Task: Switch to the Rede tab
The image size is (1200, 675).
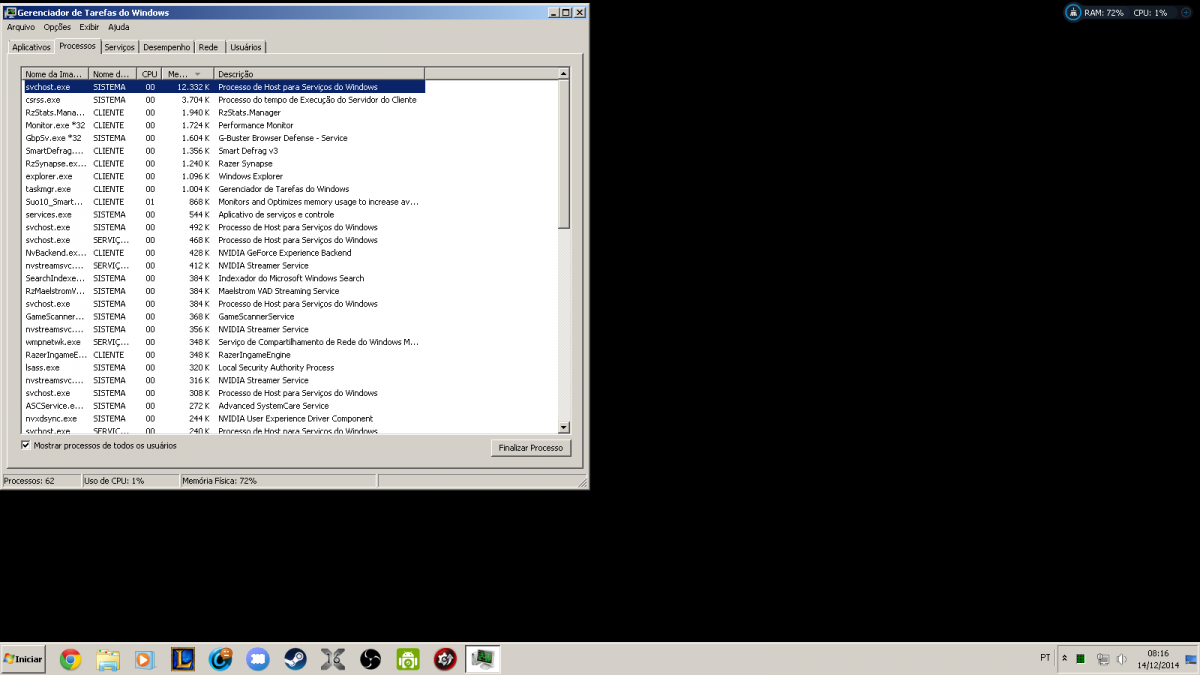Action: (x=208, y=47)
